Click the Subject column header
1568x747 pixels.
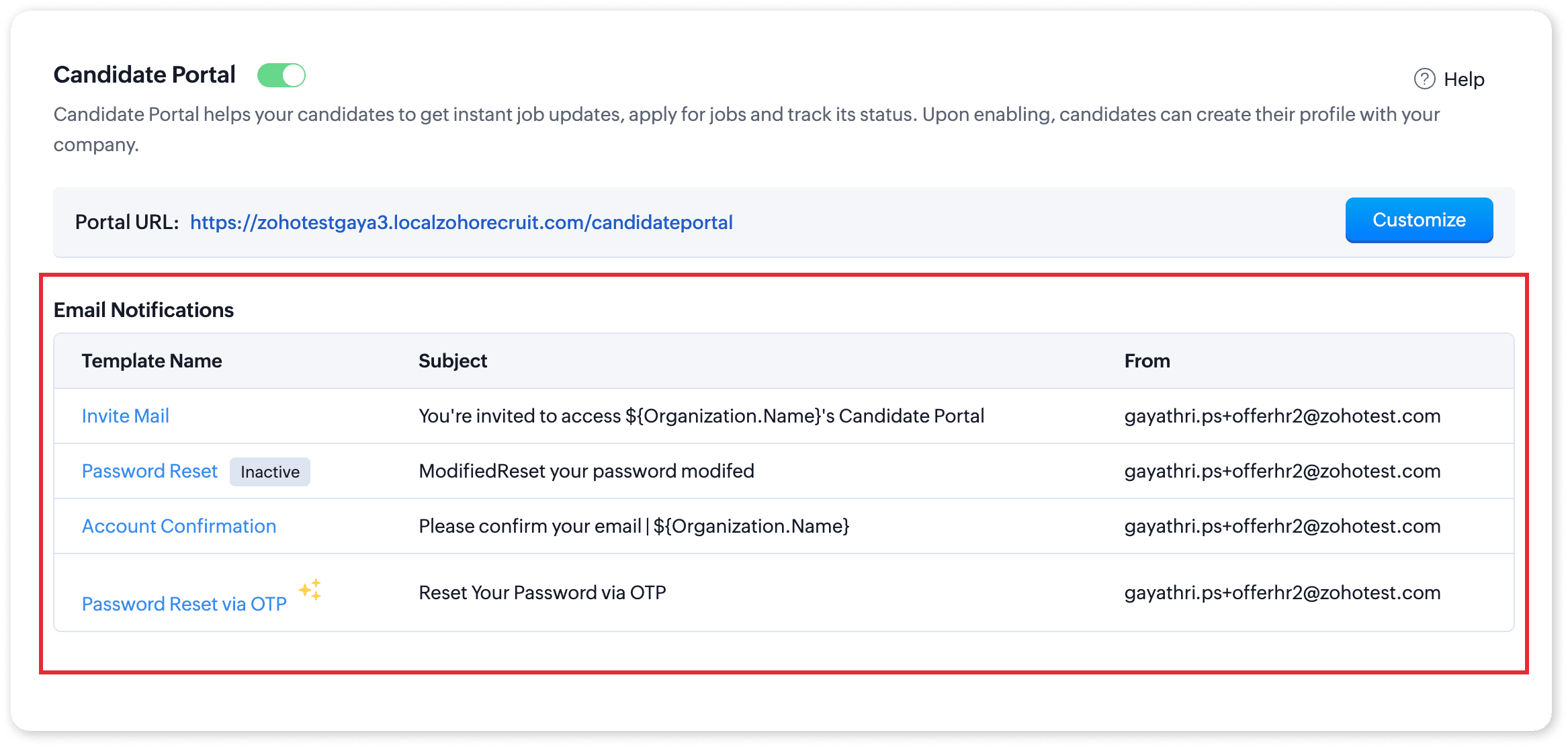453,361
